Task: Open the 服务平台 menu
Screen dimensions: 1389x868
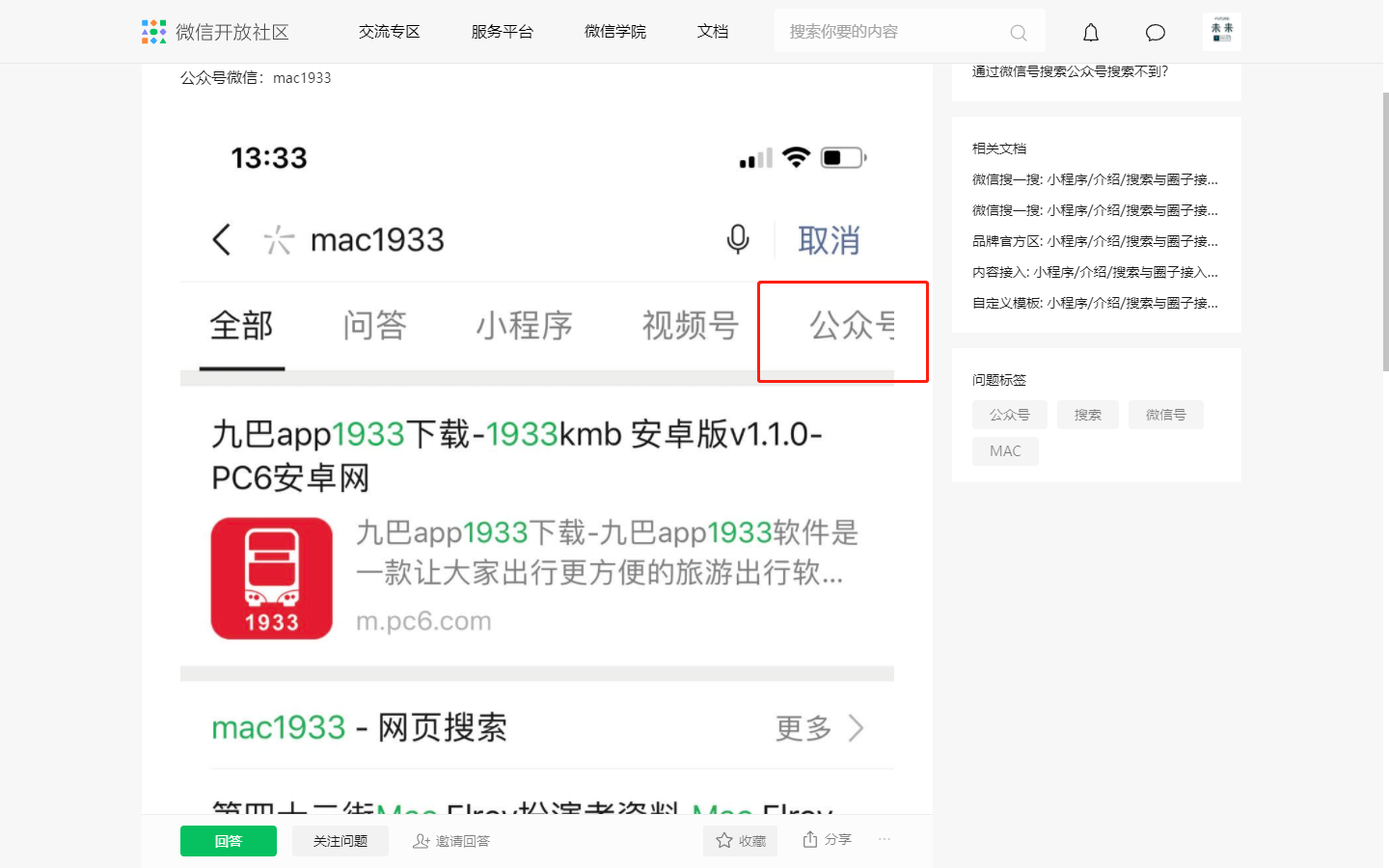Action: tap(503, 32)
